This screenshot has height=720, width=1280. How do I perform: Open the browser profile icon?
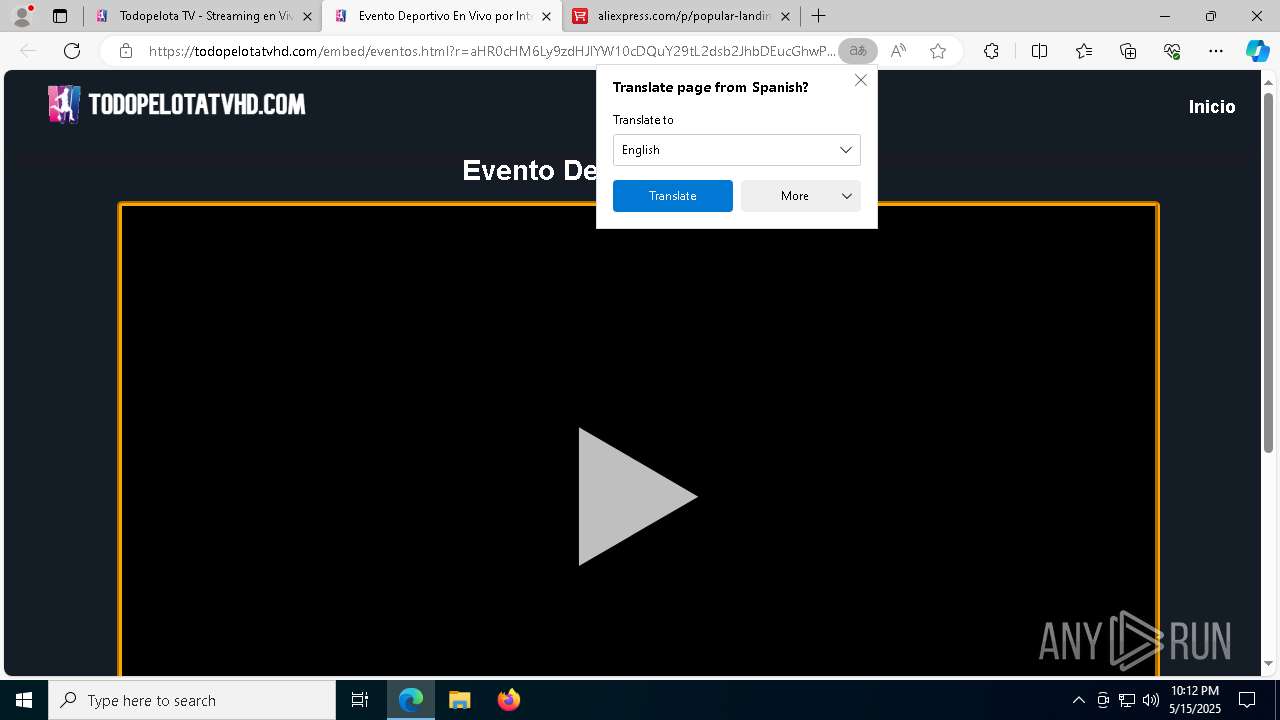click(x=21, y=16)
